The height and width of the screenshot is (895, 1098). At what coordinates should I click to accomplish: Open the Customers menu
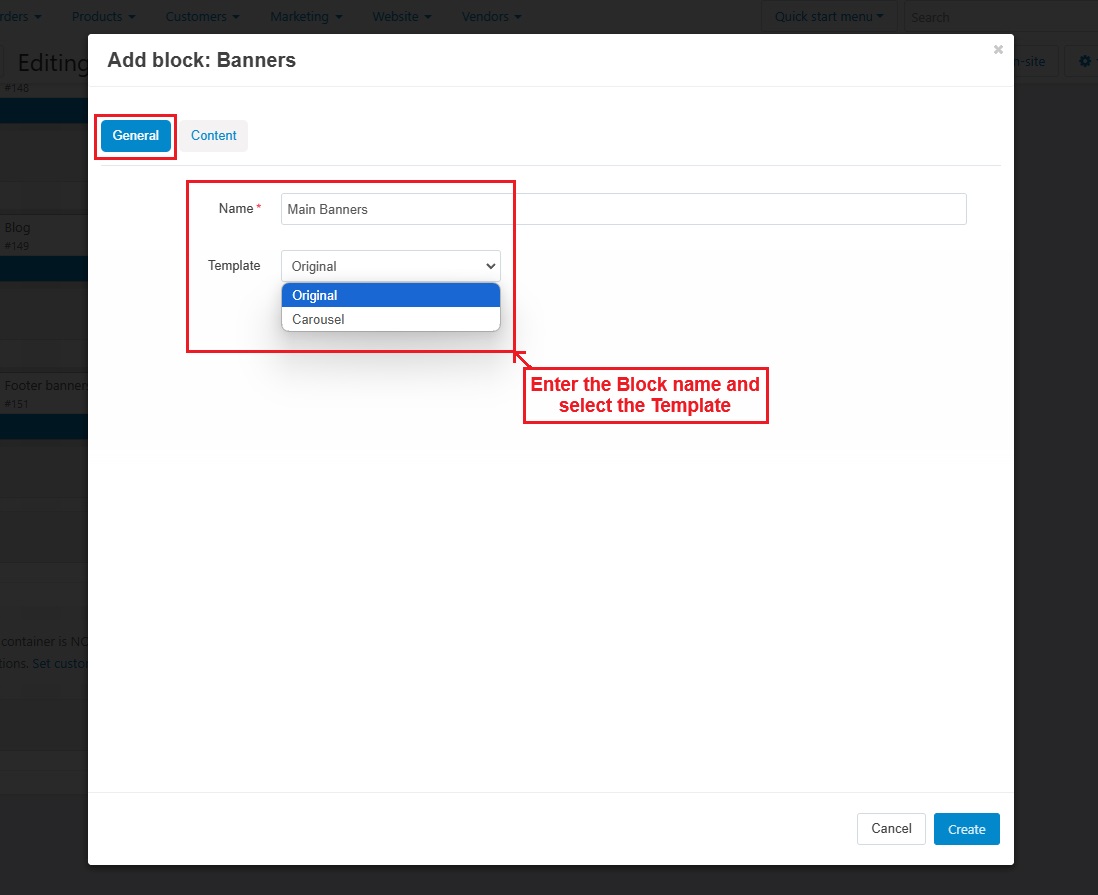pos(202,17)
